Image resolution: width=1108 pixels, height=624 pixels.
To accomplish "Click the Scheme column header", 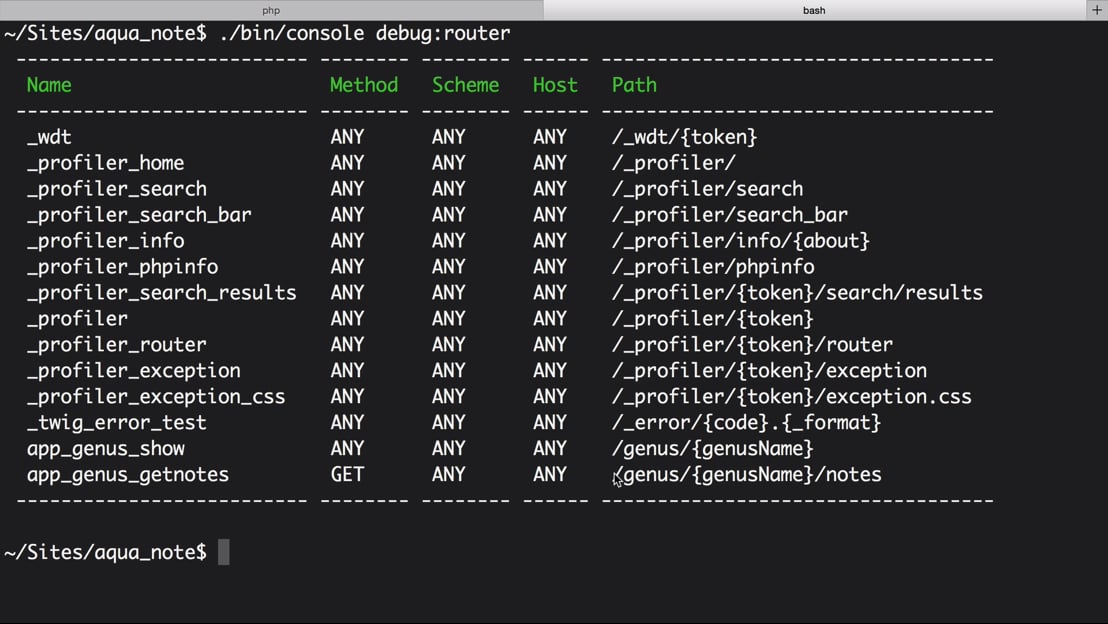I will [x=465, y=85].
